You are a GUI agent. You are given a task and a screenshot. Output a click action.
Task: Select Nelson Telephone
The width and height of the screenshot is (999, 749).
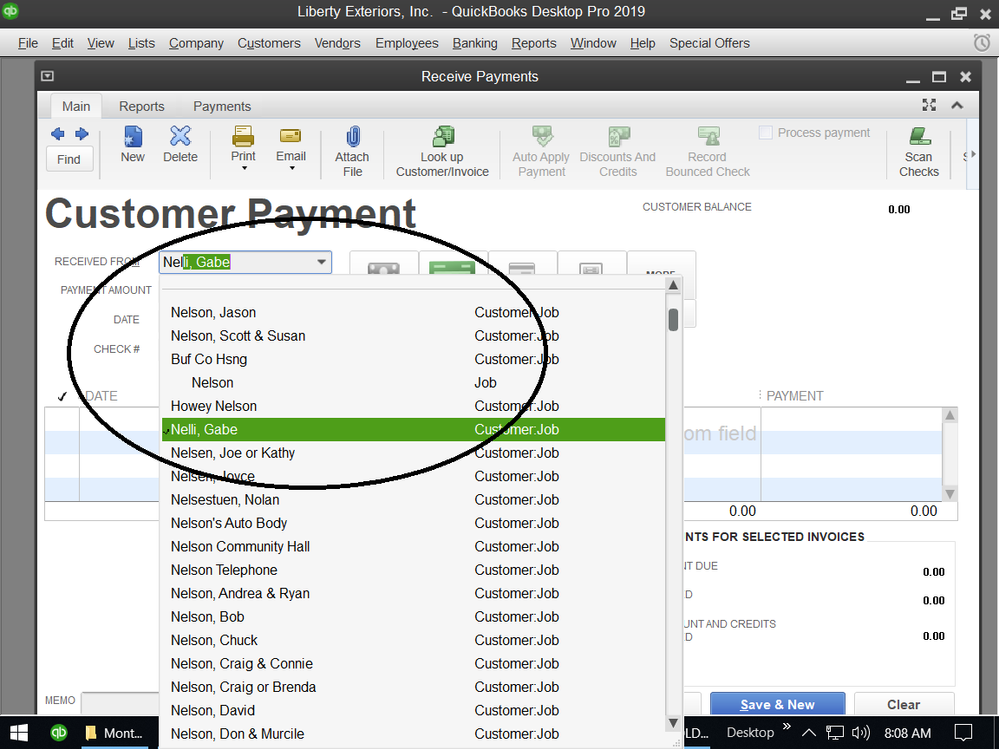[413, 570]
